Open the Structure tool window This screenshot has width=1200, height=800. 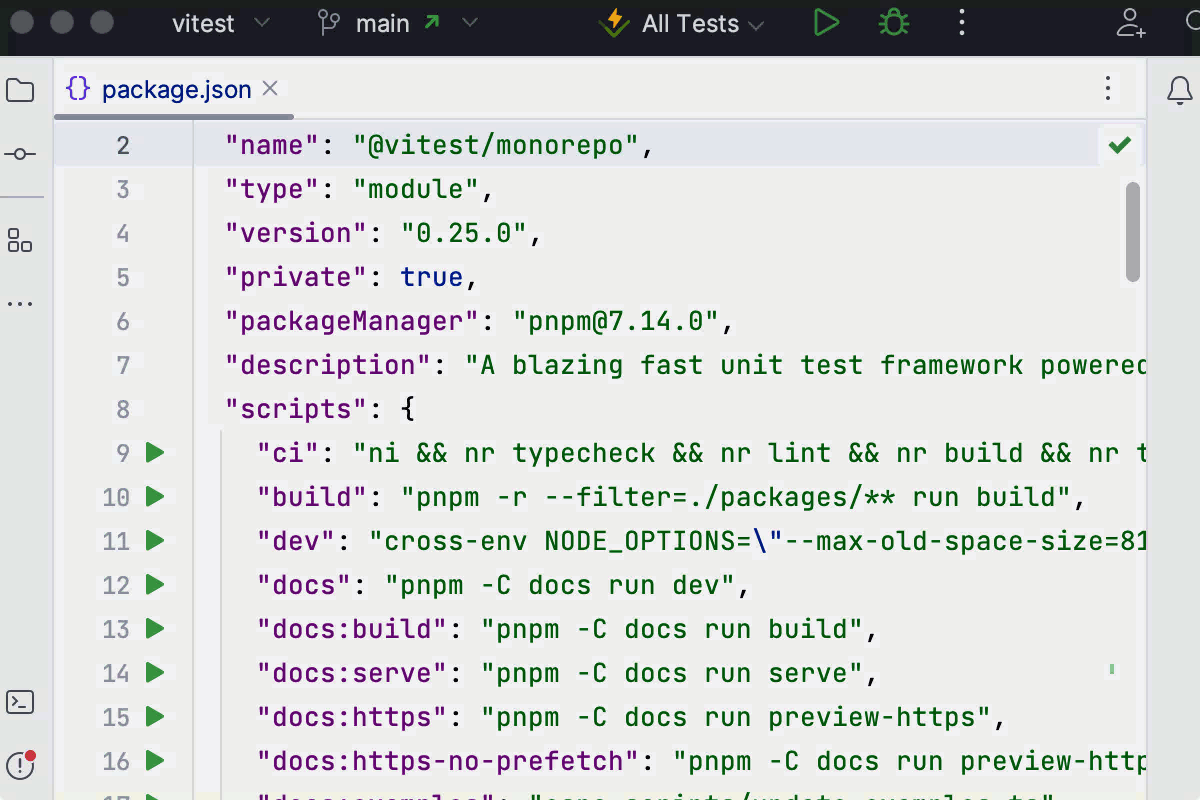(x=21, y=240)
